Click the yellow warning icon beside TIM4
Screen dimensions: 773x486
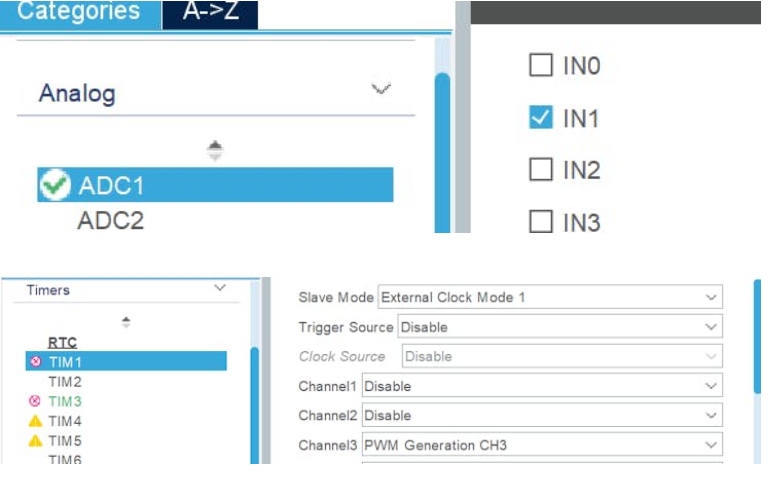pos(35,421)
